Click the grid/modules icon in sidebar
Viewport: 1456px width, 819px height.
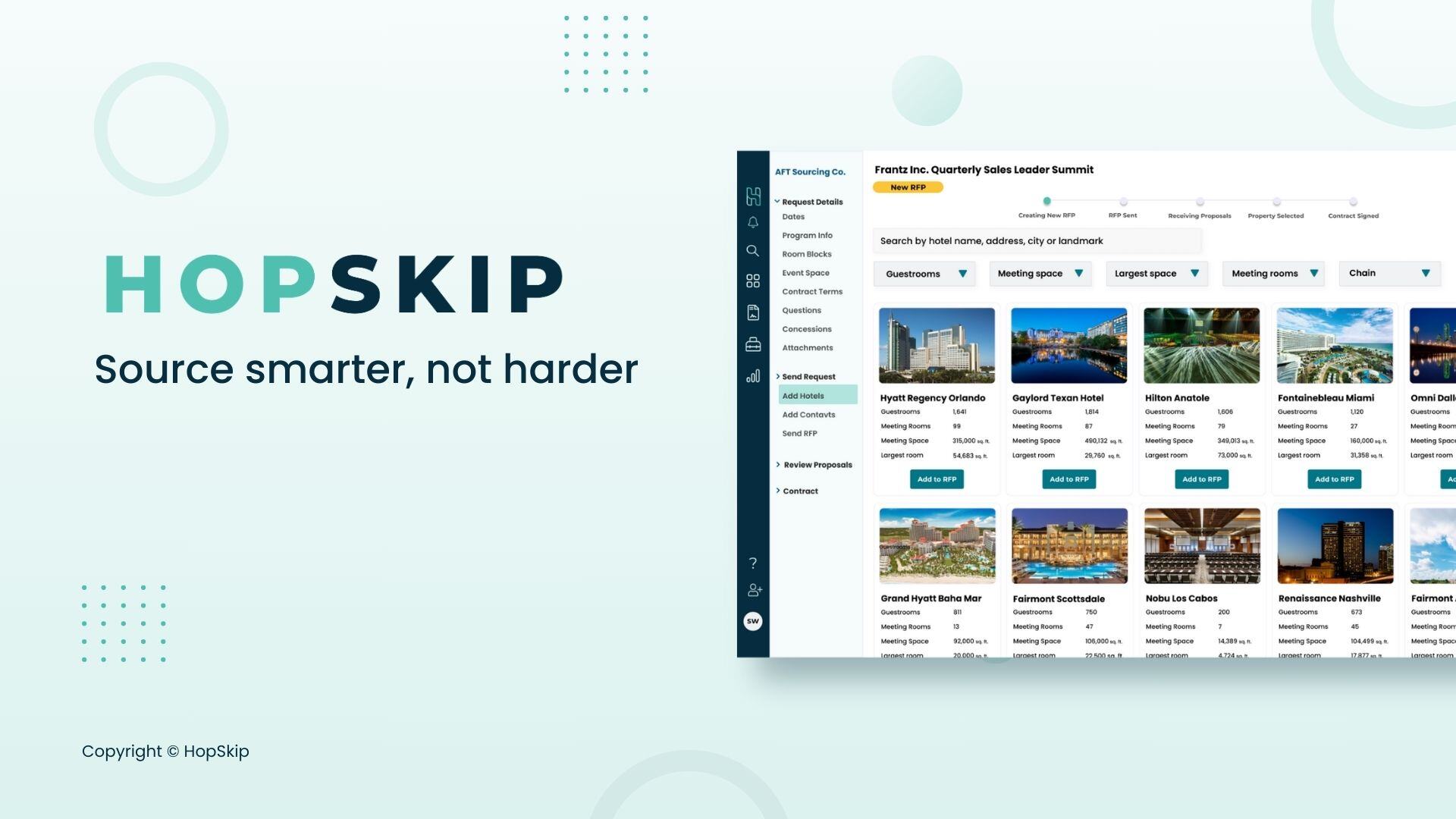[753, 281]
